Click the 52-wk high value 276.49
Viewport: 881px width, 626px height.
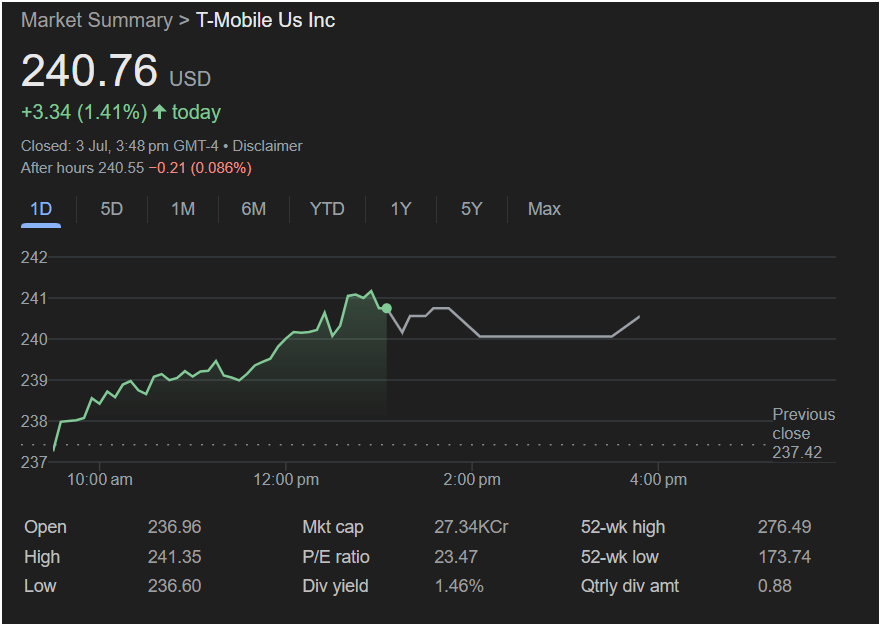[x=784, y=527]
